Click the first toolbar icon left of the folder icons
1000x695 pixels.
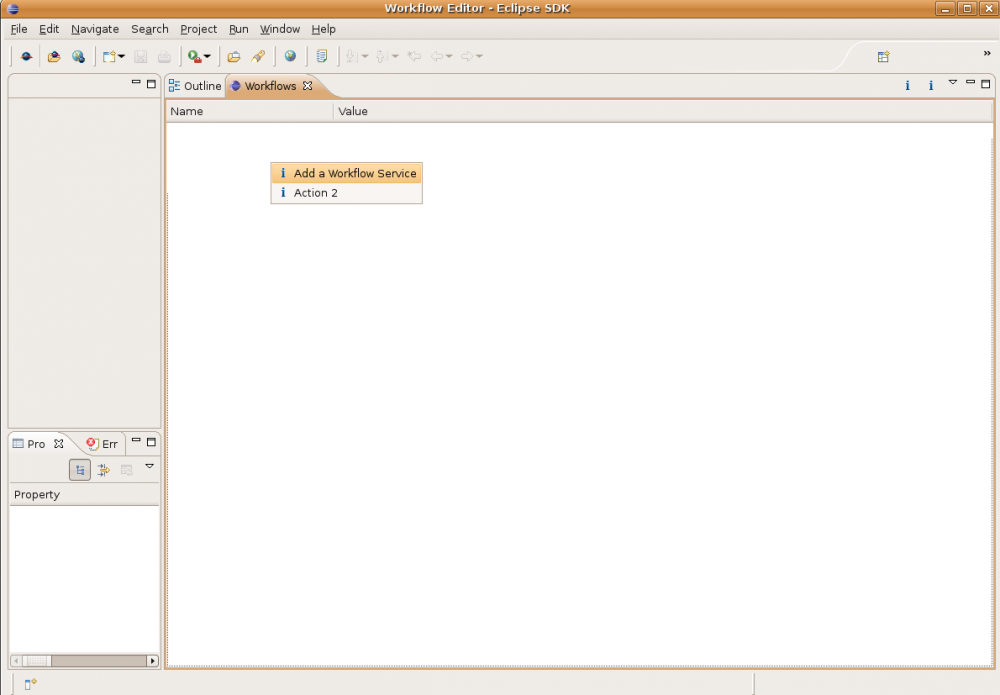26,57
